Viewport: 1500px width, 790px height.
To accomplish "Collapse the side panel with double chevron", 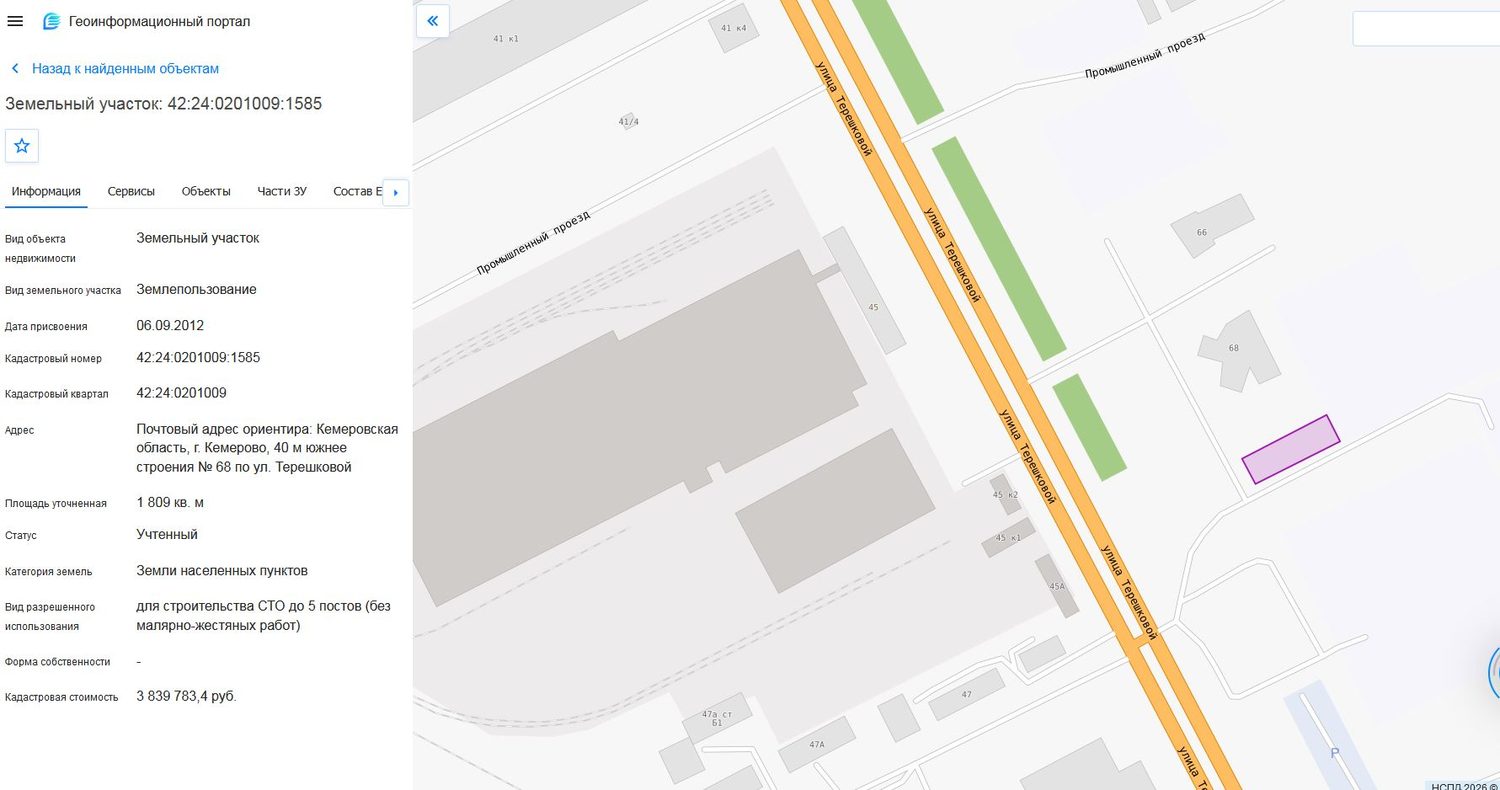I will (433, 20).
